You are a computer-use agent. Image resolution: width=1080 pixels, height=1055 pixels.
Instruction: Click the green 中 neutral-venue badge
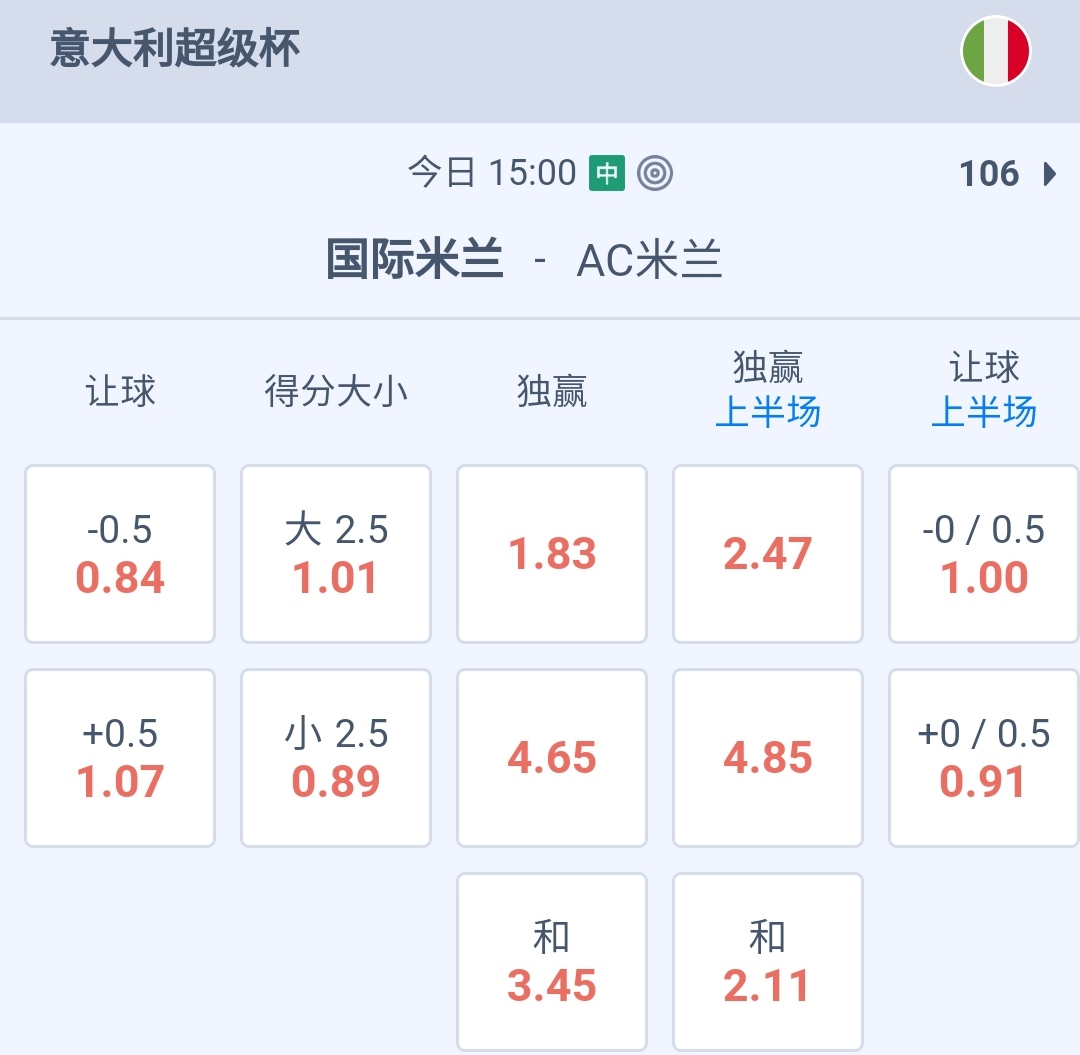click(x=606, y=173)
